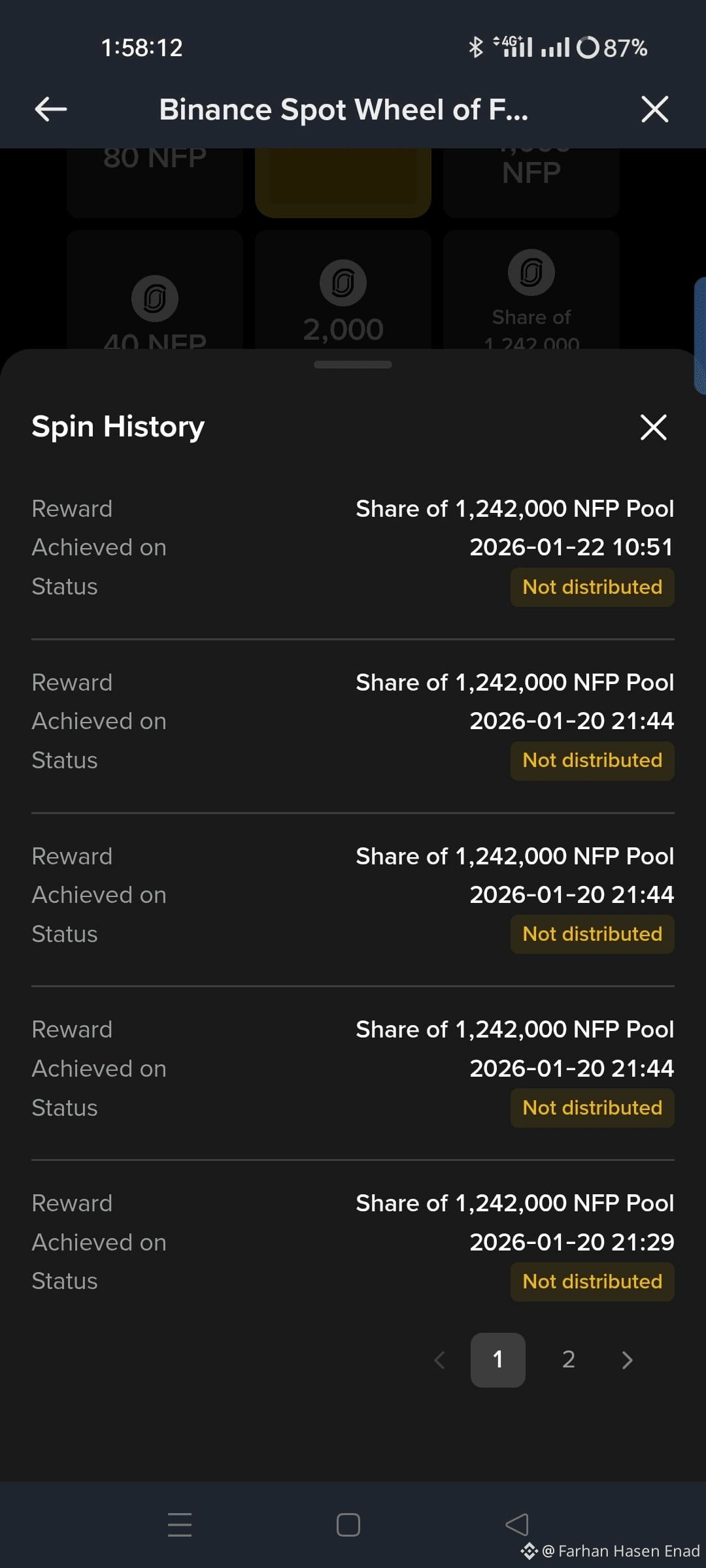Select page 1 in pagination
Viewport: 706px width, 1568px height.
(x=498, y=1360)
